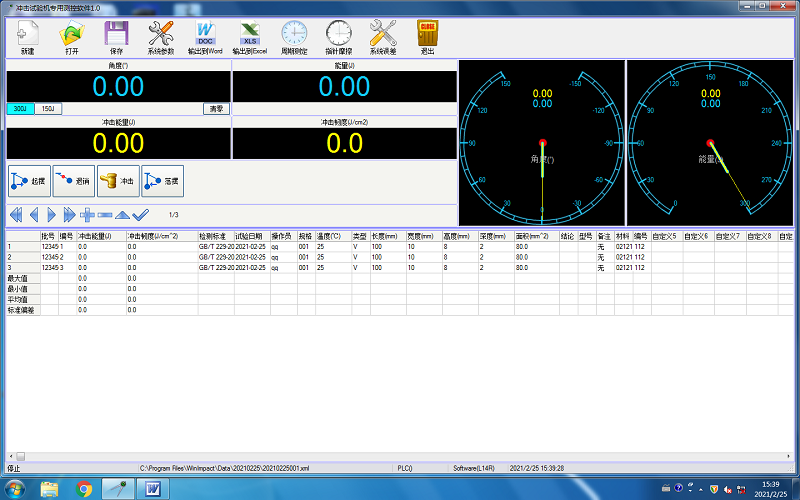Switch to Word in the taskbar
This screenshot has width=800, height=500.
tap(153, 489)
